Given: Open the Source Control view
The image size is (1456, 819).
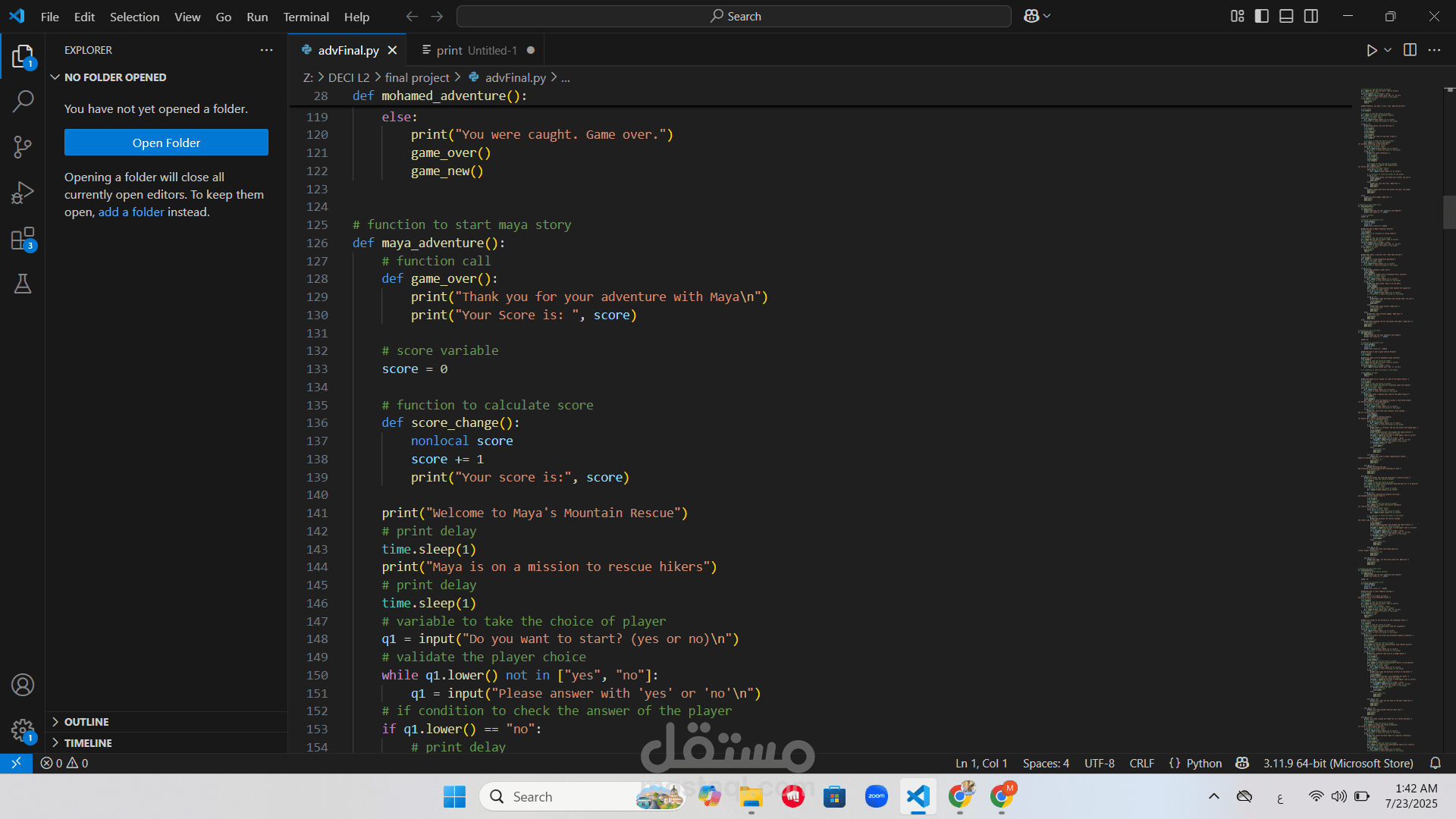Looking at the screenshot, I should click(x=23, y=146).
